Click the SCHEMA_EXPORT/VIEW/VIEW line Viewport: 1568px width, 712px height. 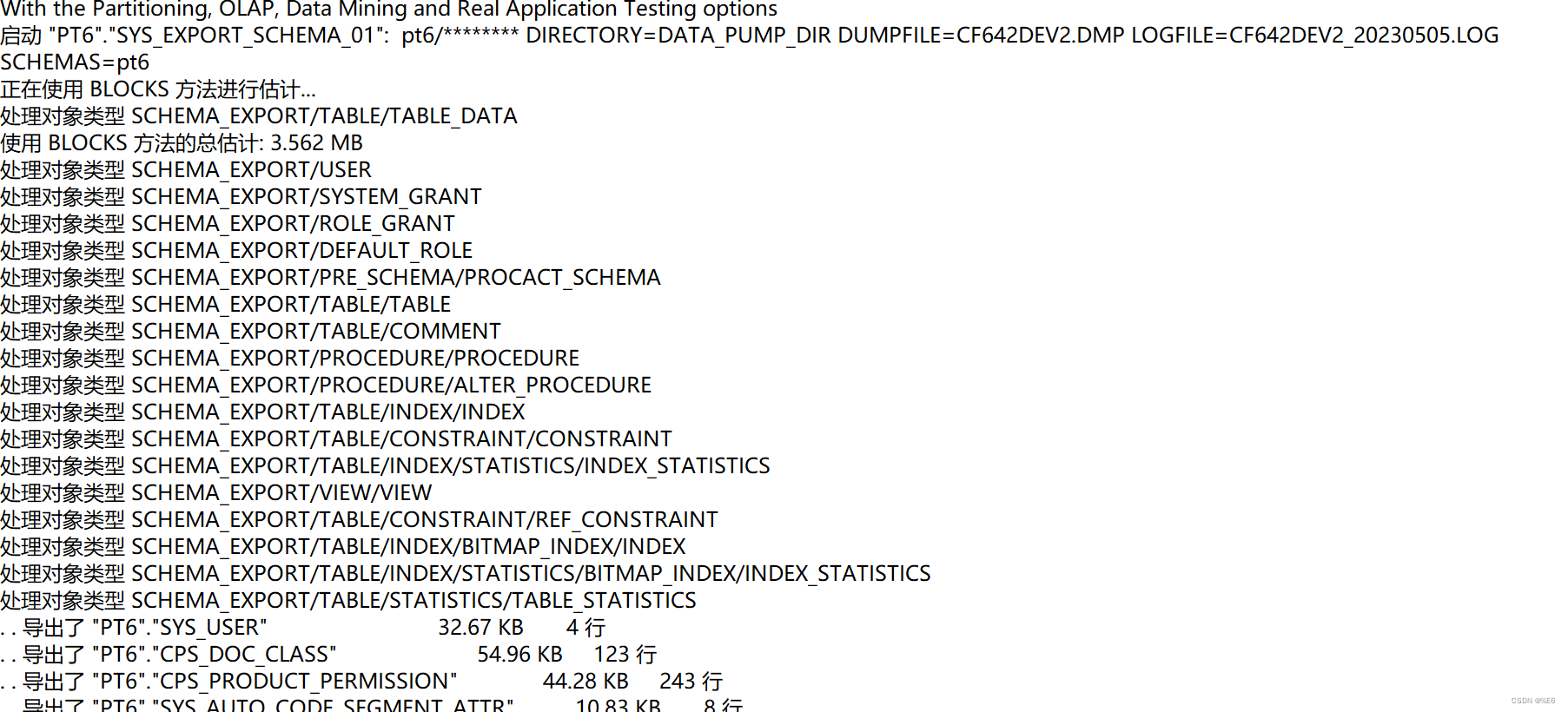[216, 493]
